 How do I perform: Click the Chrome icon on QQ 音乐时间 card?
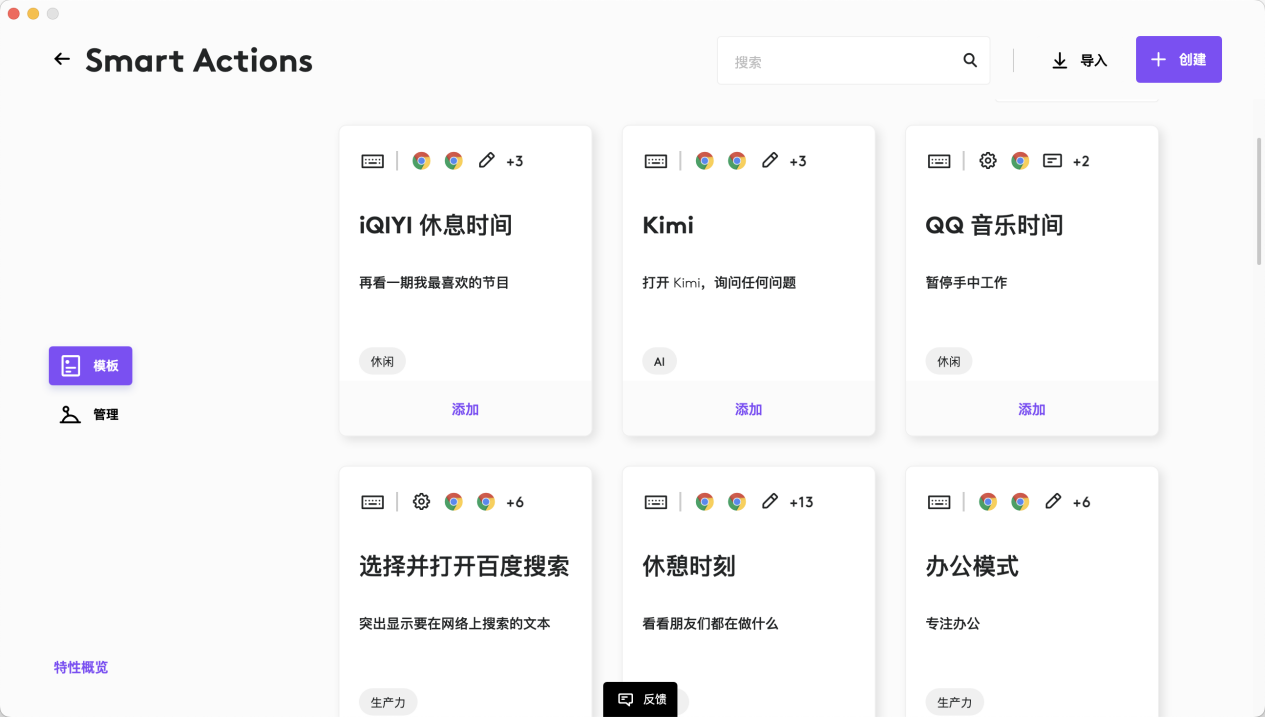pyautogui.click(x=1020, y=161)
